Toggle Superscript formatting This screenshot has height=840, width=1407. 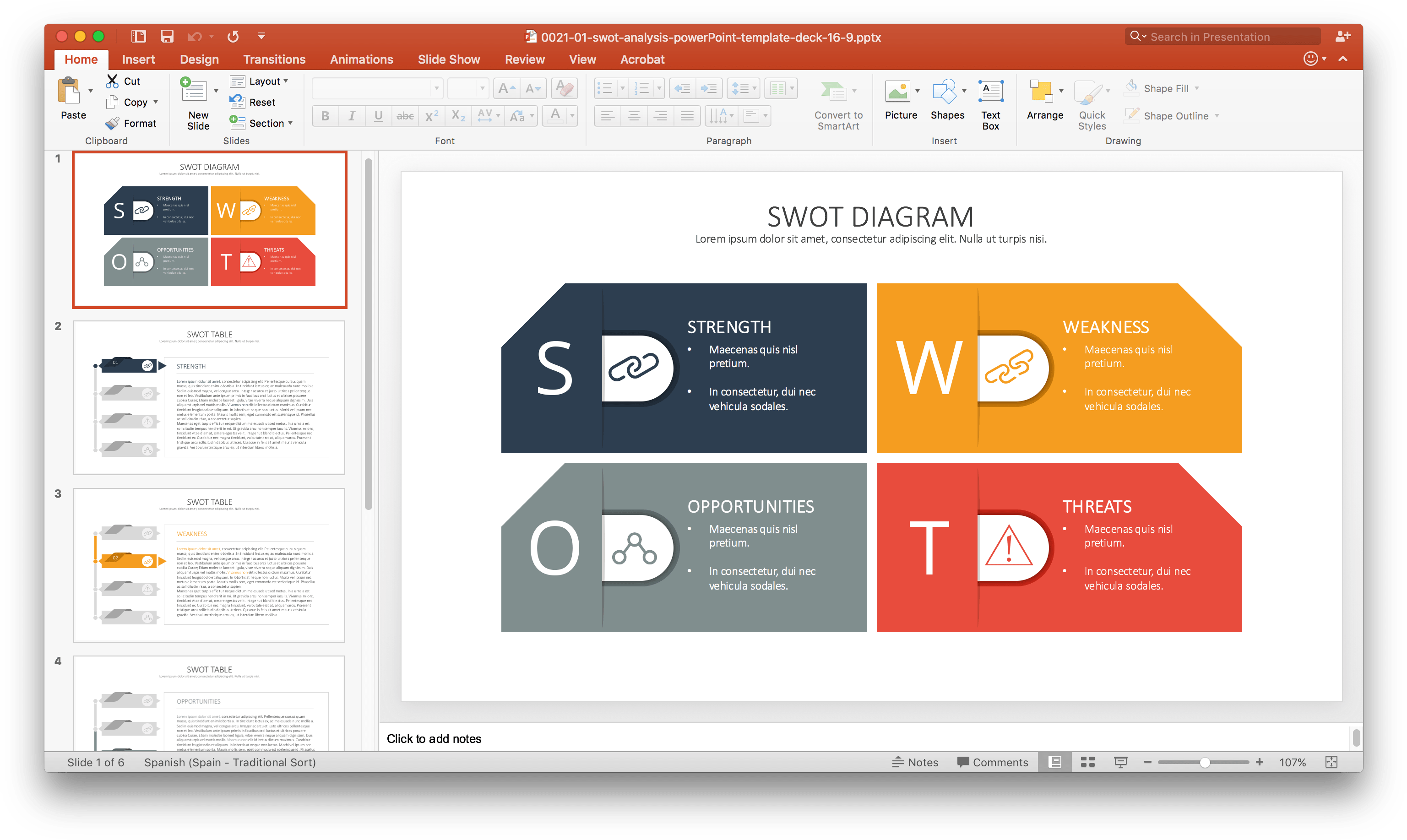tap(431, 116)
